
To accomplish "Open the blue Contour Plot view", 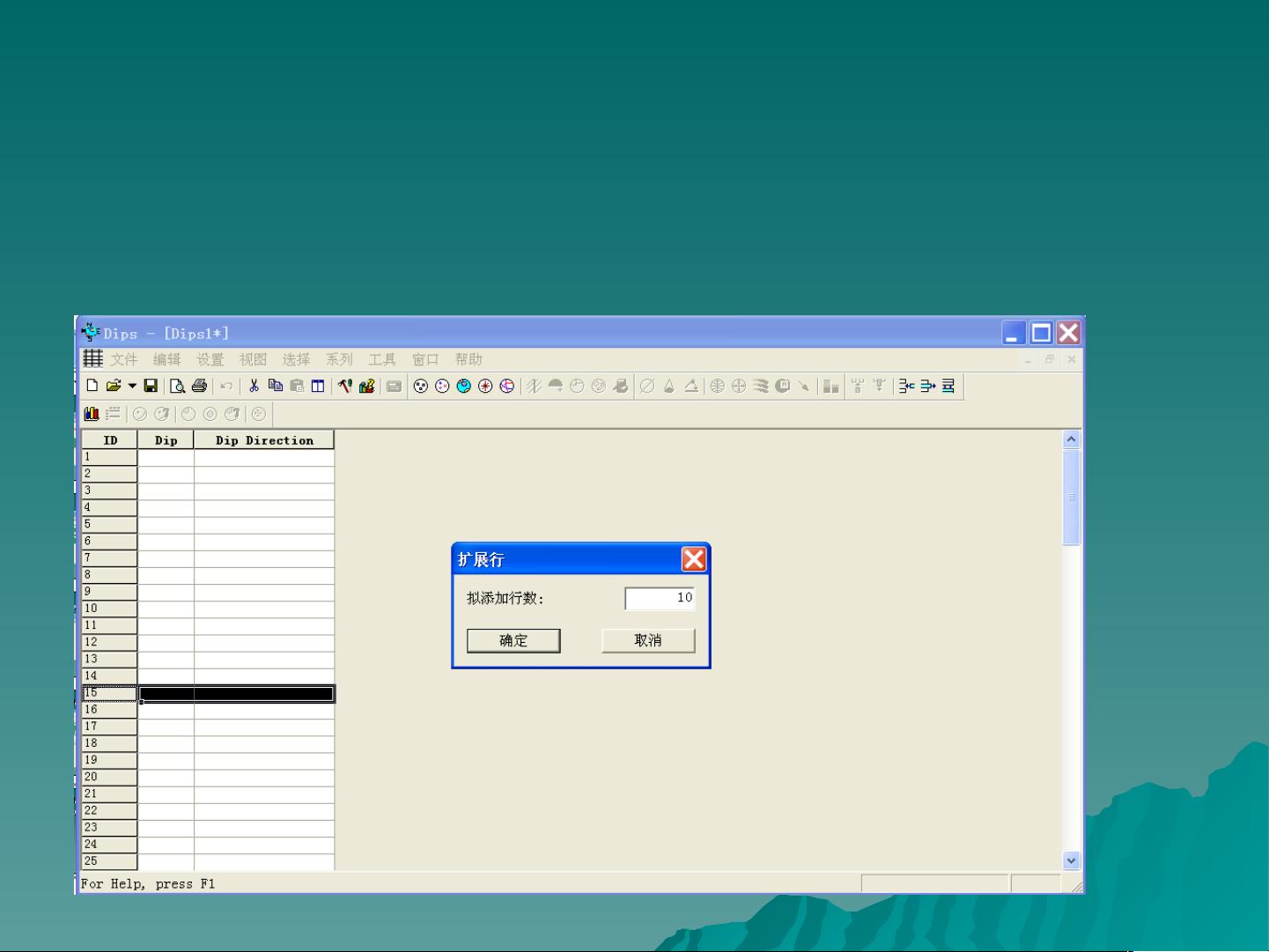I will pos(463,386).
